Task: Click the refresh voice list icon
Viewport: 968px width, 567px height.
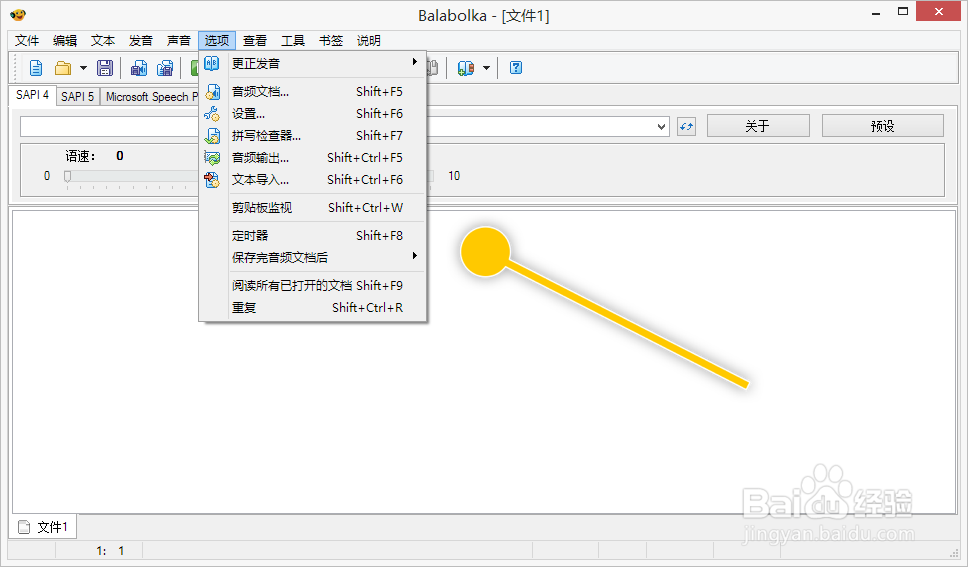Action: (x=686, y=127)
